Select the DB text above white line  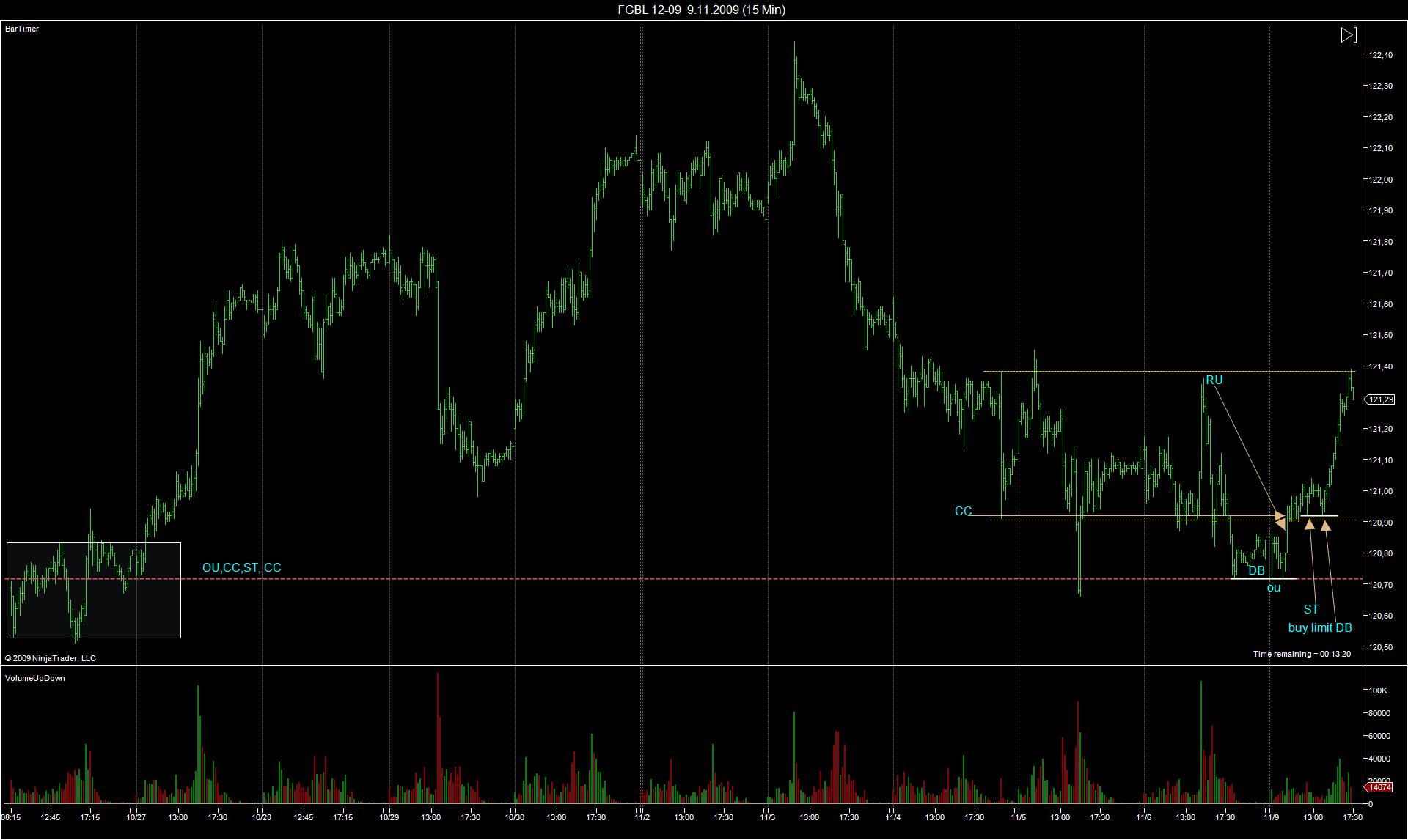coord(1256,570)
